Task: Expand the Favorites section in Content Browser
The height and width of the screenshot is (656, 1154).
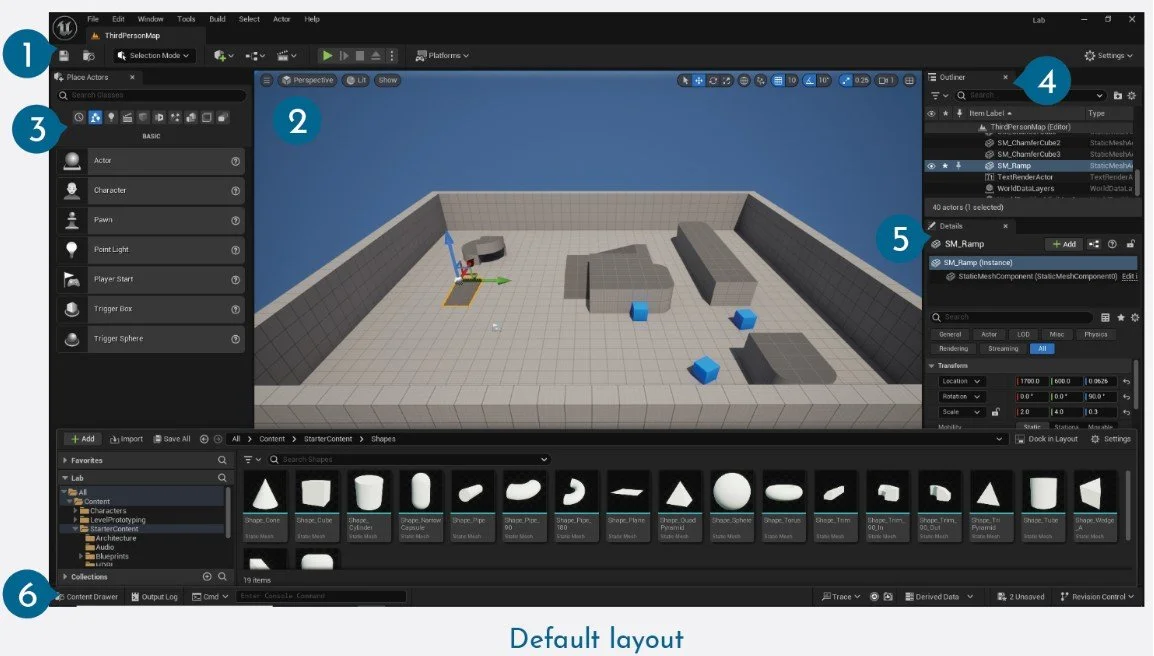Action: pyautogui.click(x=65, y=460)
